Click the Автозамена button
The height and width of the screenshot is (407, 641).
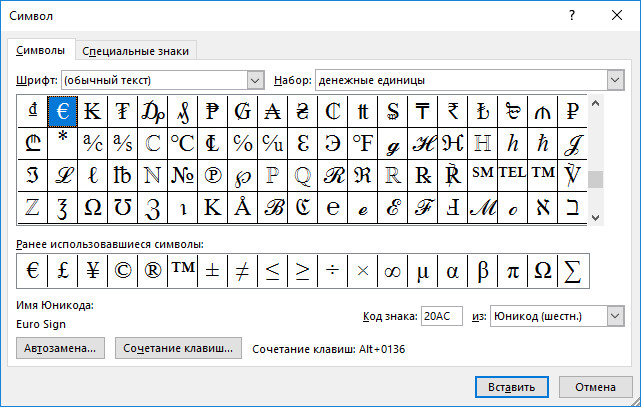pyautogui.click(x=61, y=348)
